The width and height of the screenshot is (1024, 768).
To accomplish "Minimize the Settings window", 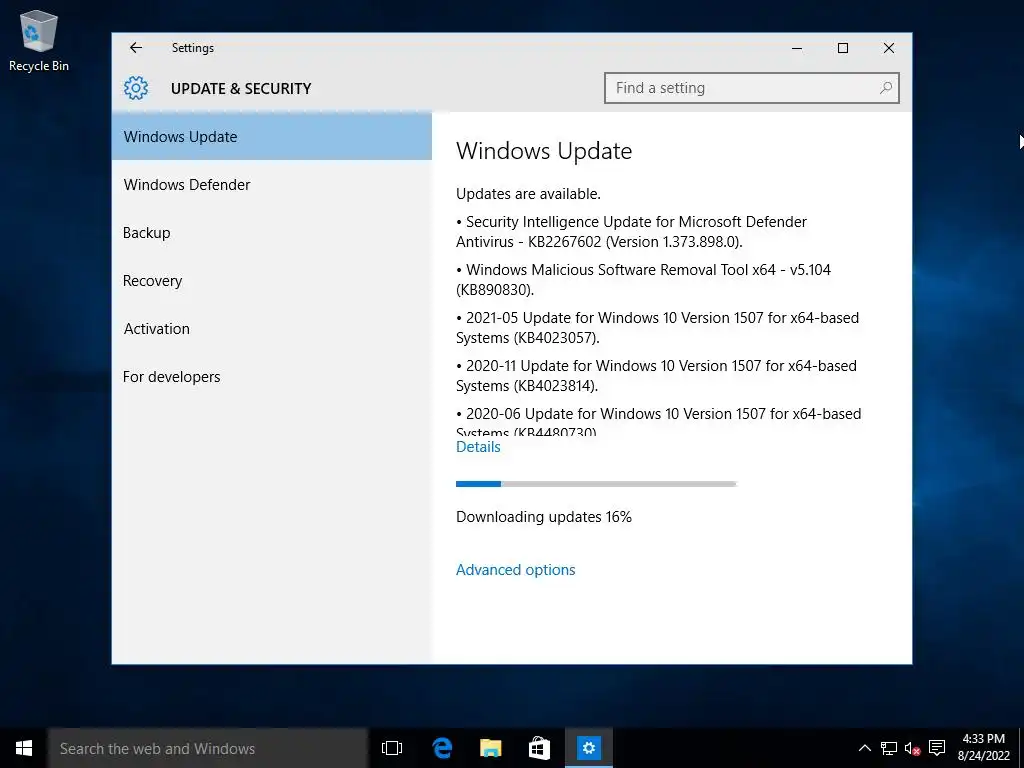I will 797,48.
